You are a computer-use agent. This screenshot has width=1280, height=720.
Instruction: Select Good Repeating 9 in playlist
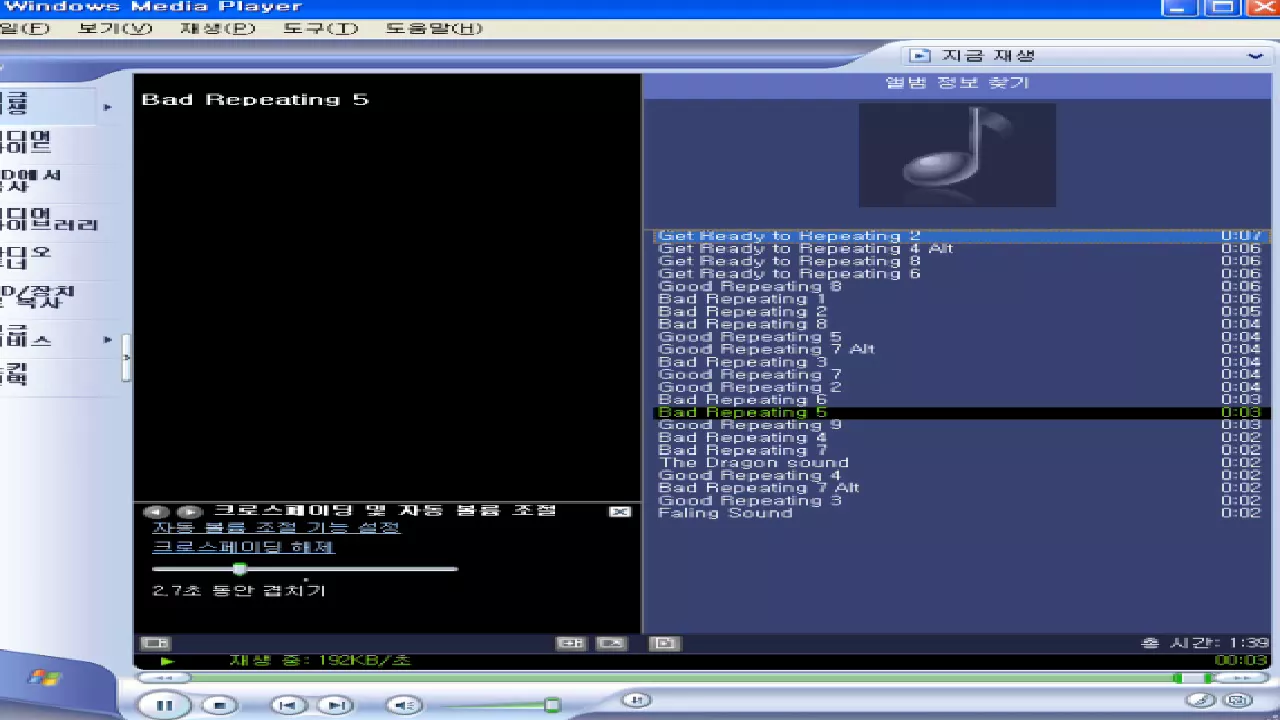961,425
